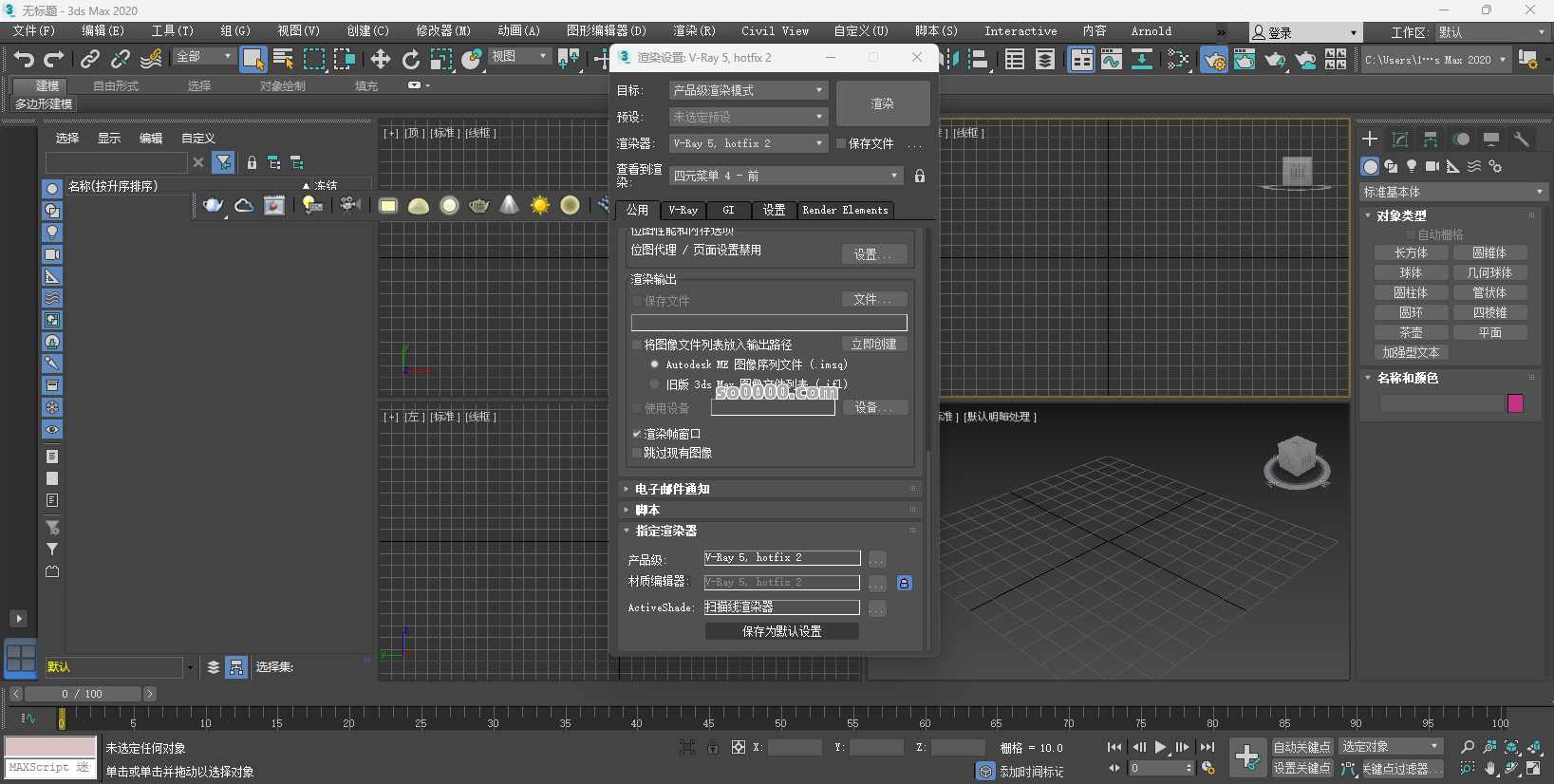Click the pink object color swatch

[x=1515, y=403]
